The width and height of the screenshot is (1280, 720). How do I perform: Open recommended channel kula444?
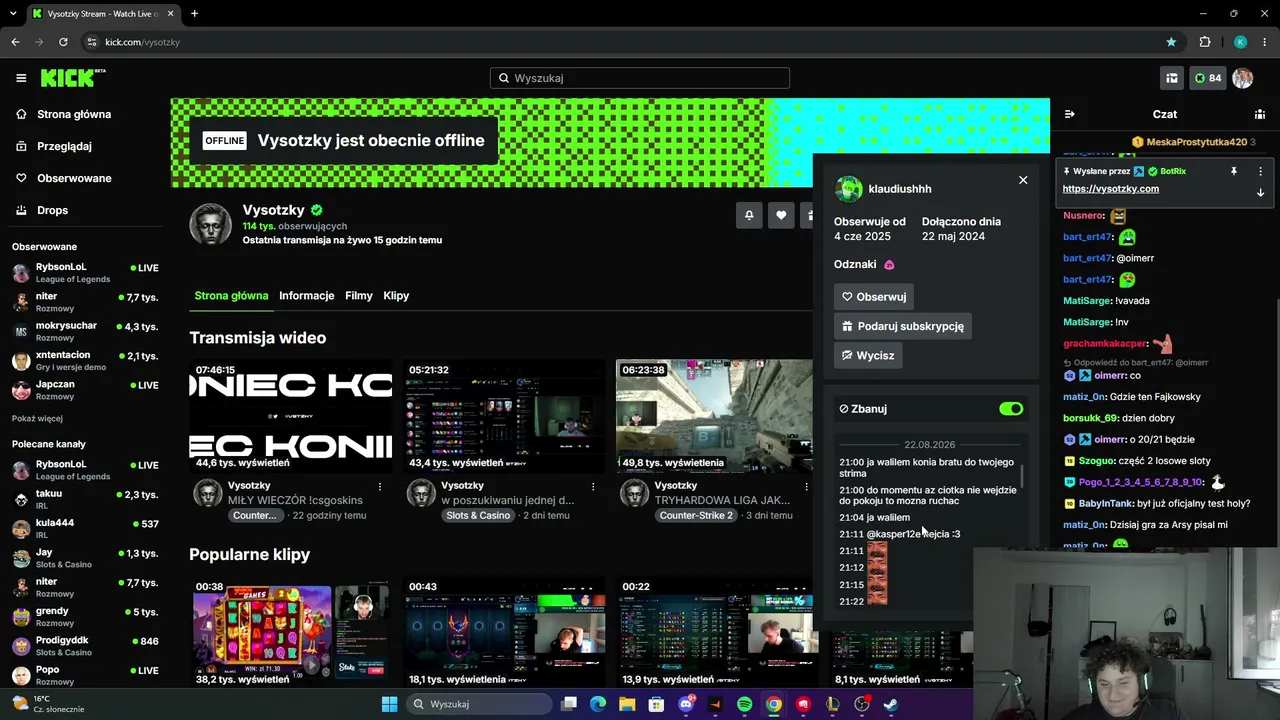(85, 528)
